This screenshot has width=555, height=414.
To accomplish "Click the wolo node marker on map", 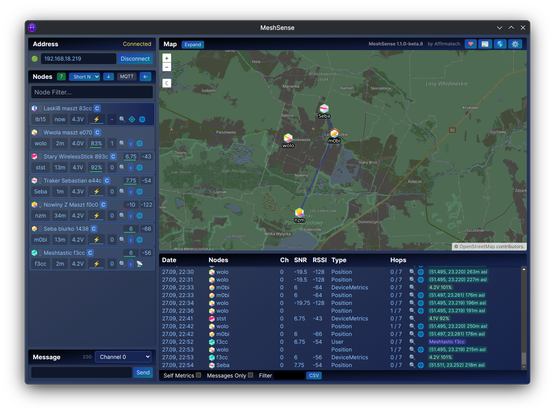I will click(288, 138).
